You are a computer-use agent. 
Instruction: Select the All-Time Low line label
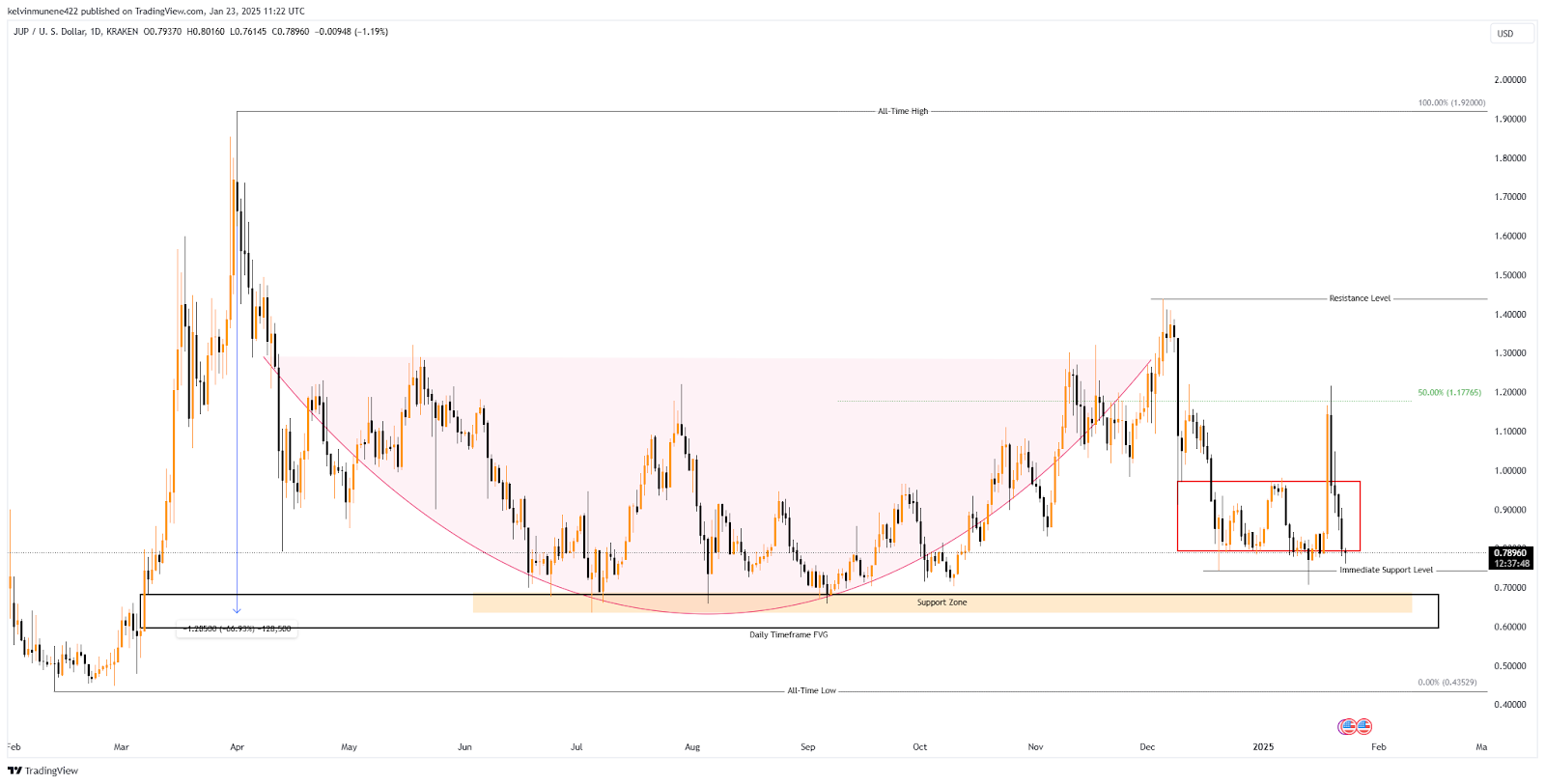[811, 690]
